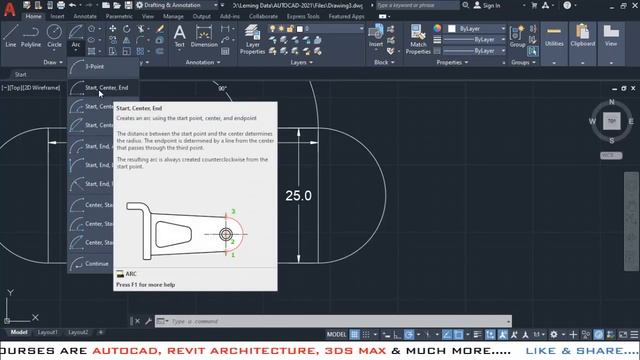Select the Move tool in Modify panel
This screenshot has height=360, width=640.
[112, 29]
